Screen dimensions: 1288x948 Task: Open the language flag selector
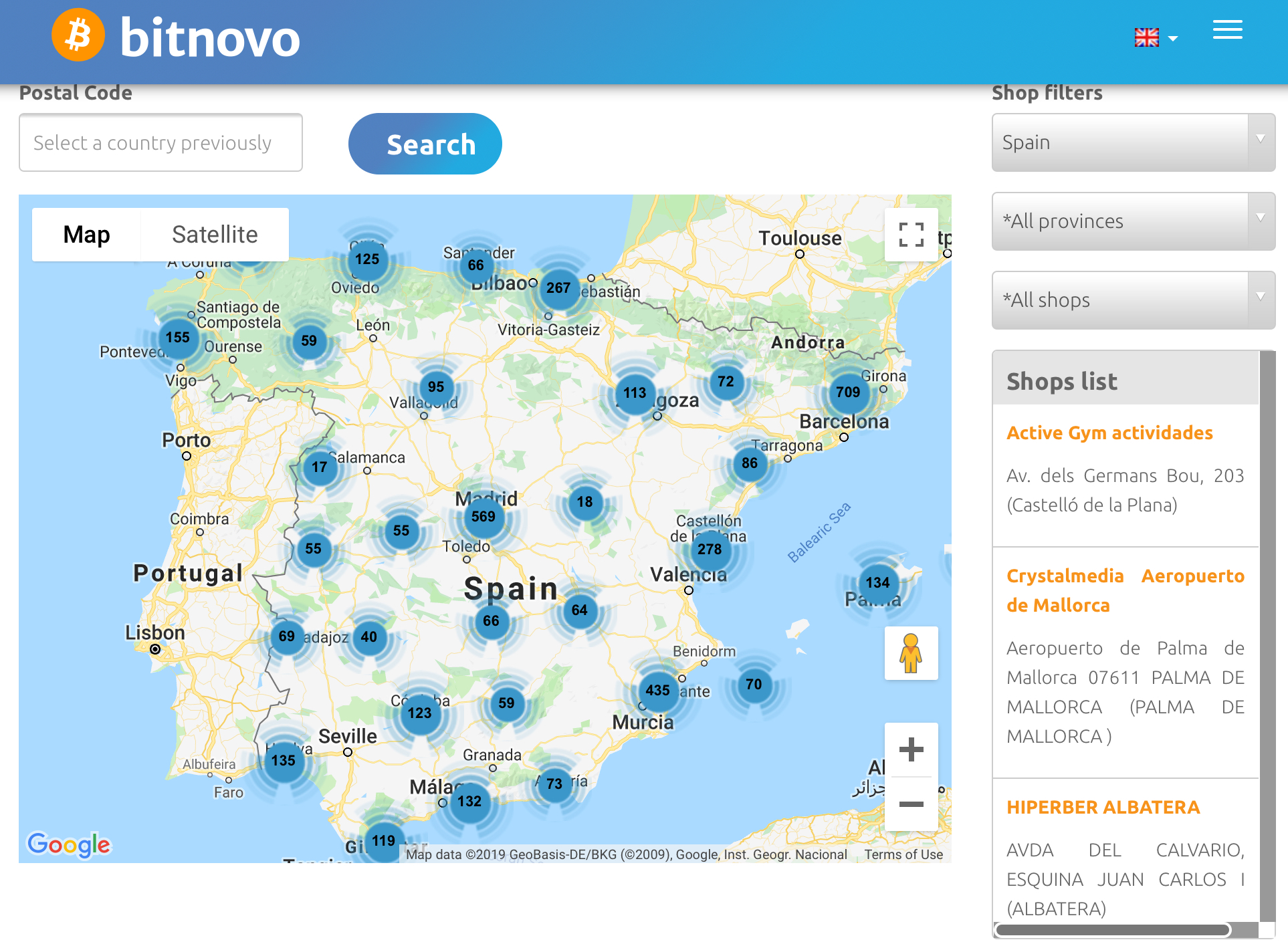point(1156,37)
